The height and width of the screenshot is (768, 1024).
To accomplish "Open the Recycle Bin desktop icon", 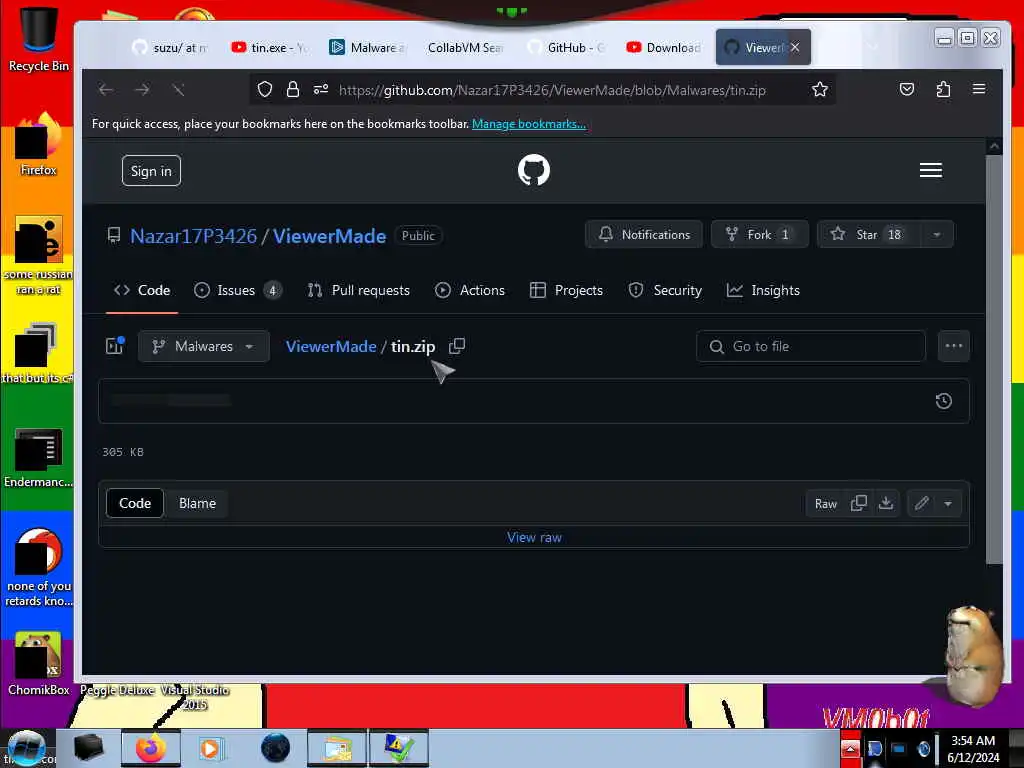I will (x=39, y=38).
